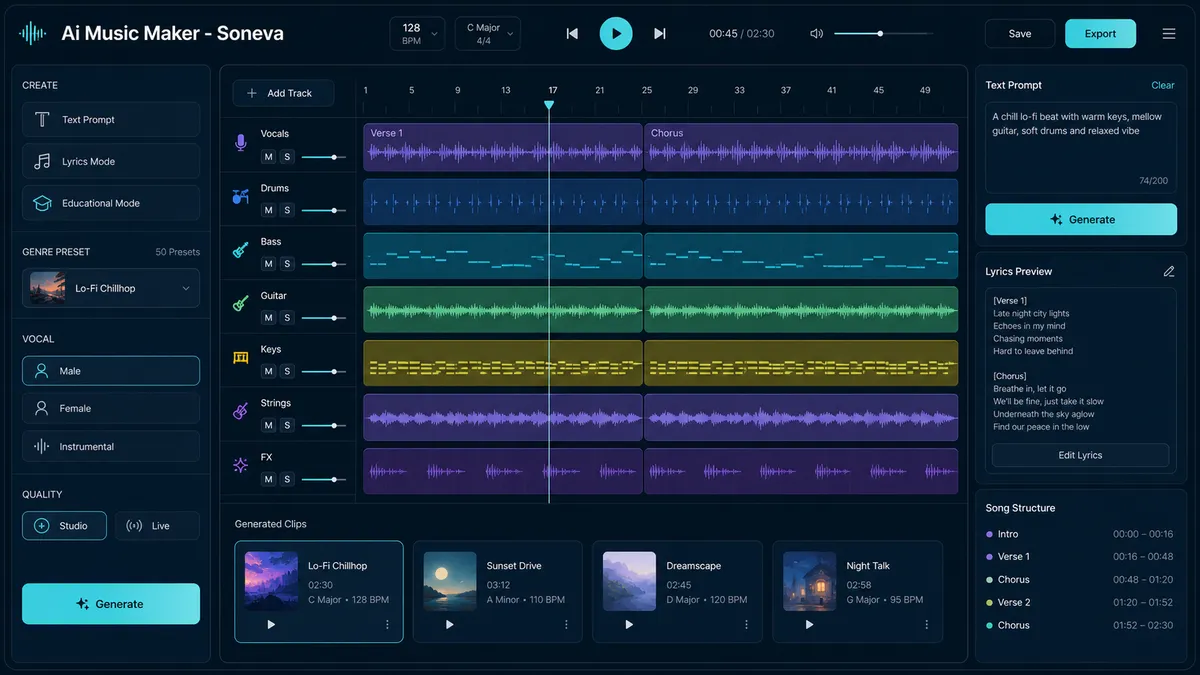Click Edit Lyrics
Image resolution: width=1200 pixels, height=675 pixels.
pos(1080,455)
